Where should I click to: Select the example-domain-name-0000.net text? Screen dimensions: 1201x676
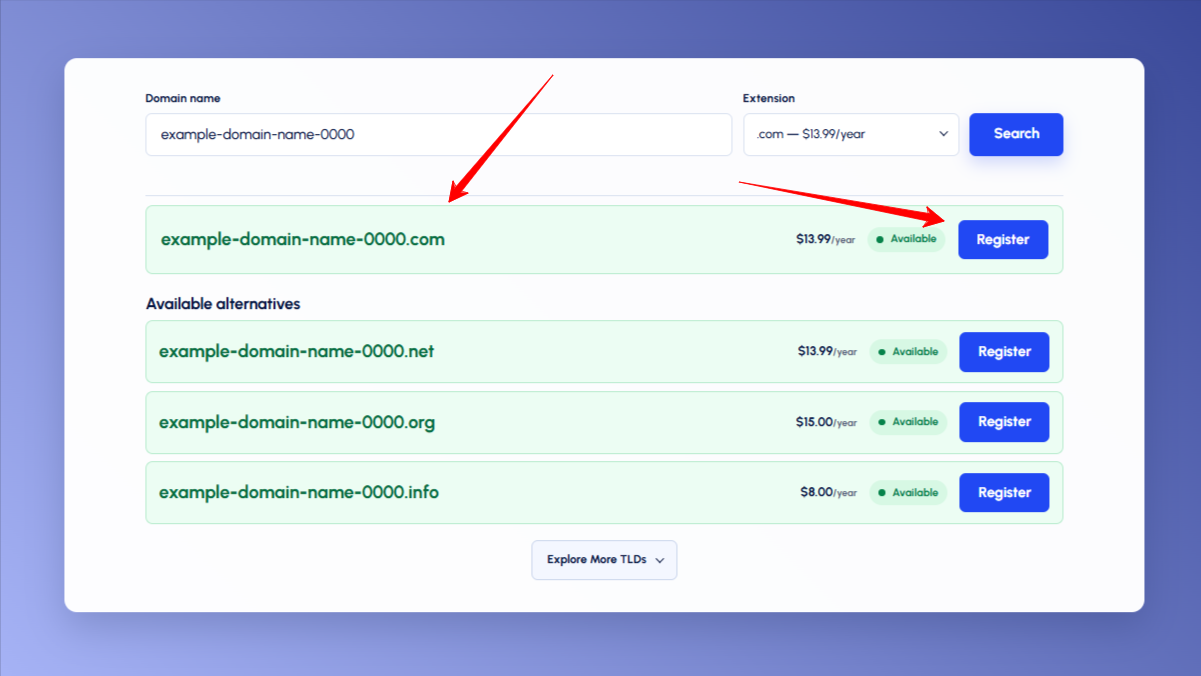(297, 352)
